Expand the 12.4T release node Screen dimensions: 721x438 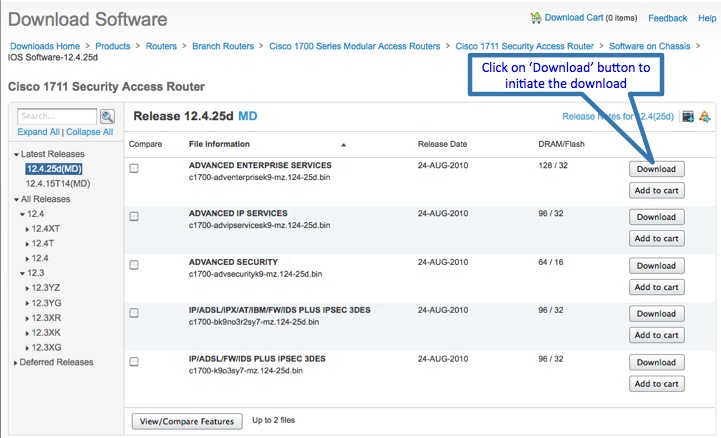coord(27,244)
